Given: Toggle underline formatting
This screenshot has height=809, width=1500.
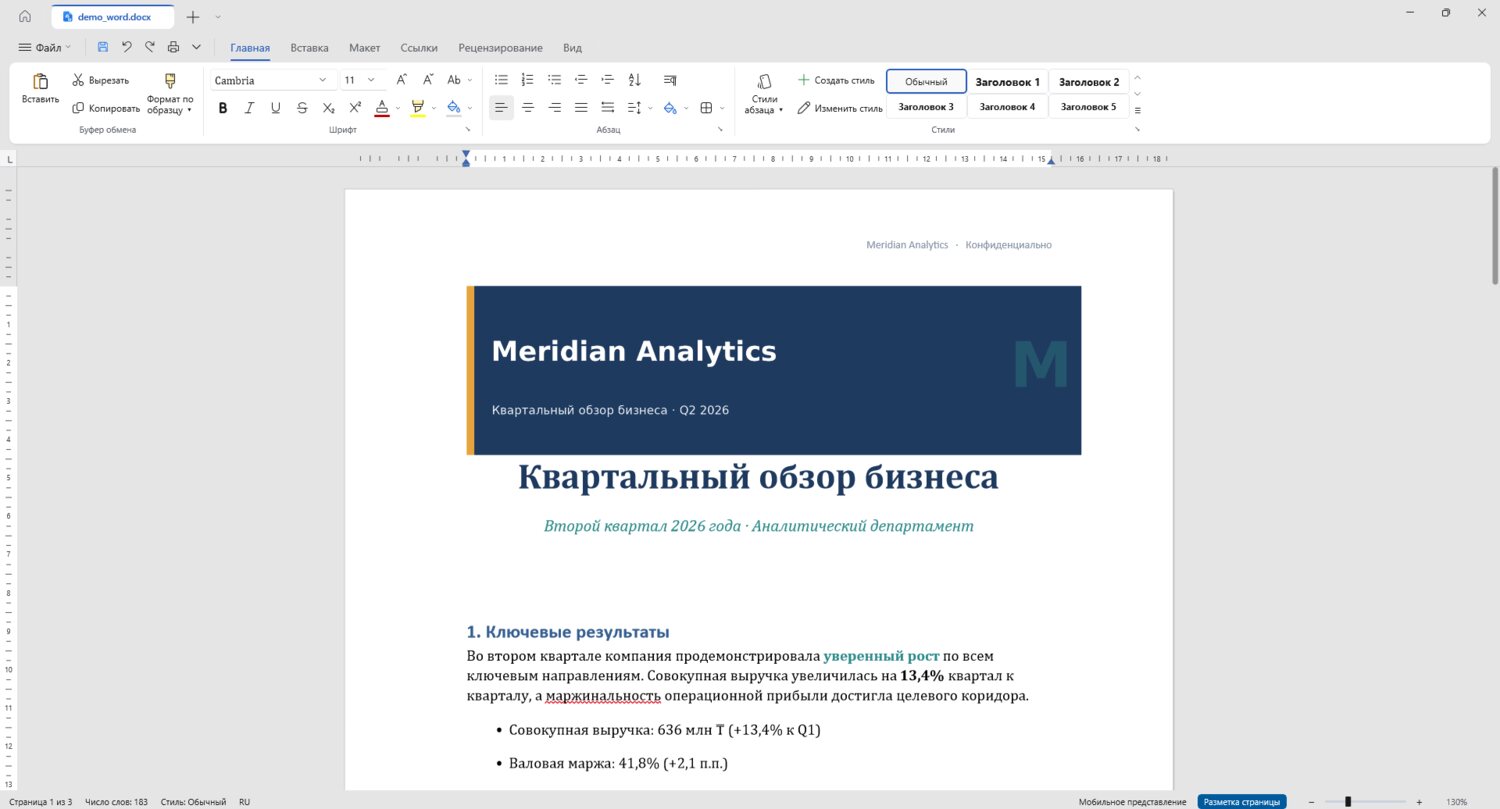Looking at the screenshot, I should (275, 108).
